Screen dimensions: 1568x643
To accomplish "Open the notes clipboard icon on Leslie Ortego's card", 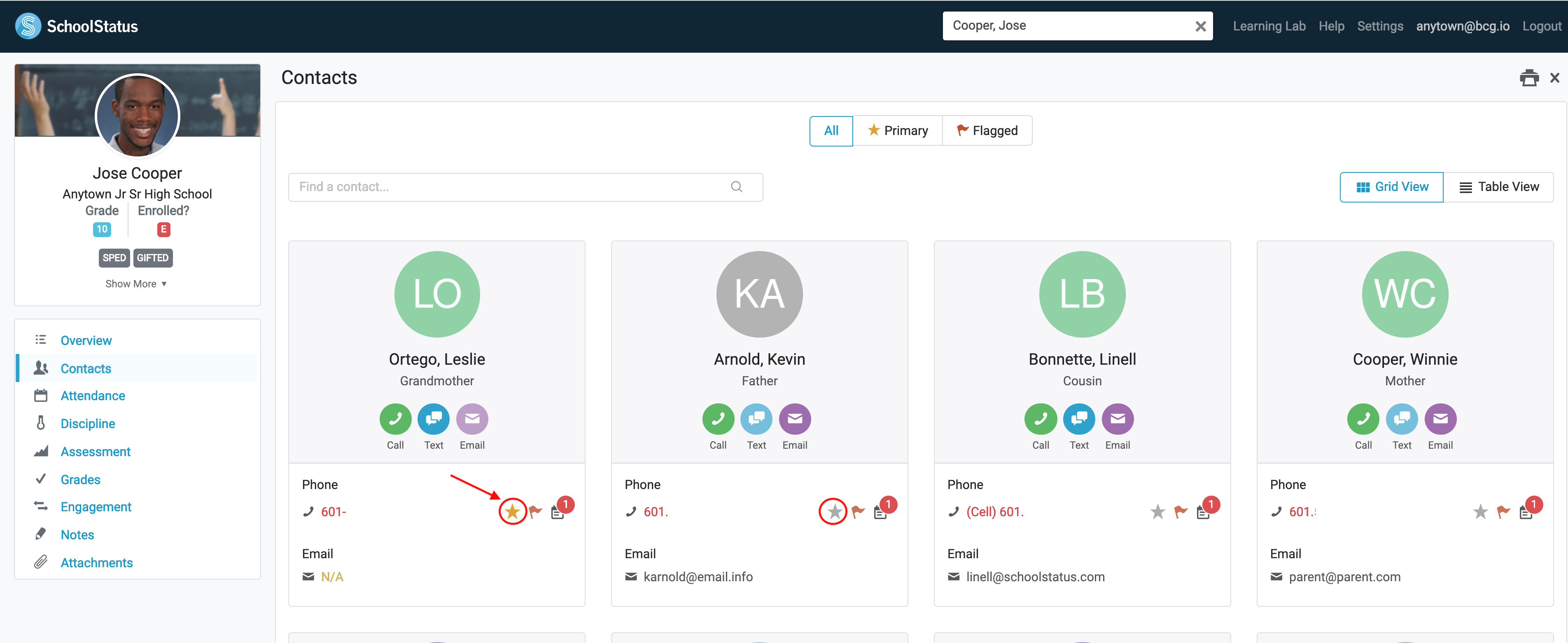I will [x=557, y=513].
